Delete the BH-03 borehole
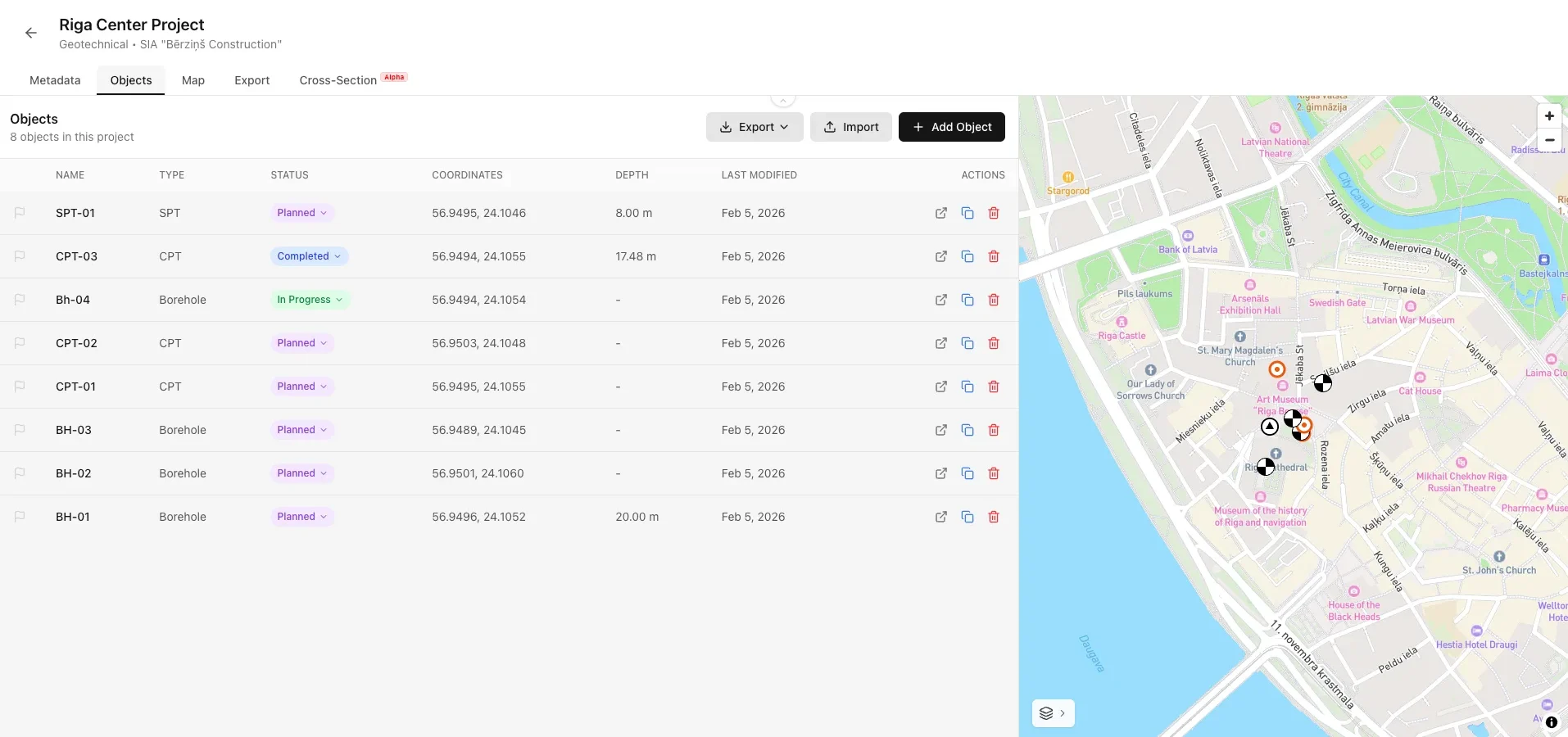Screen dimensions: 1568x737 coord(994,430)
